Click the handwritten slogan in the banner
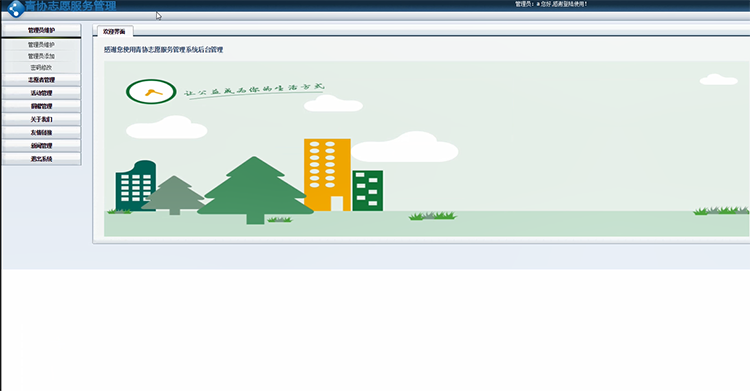 pyautogui.click(x=254, y=90)
